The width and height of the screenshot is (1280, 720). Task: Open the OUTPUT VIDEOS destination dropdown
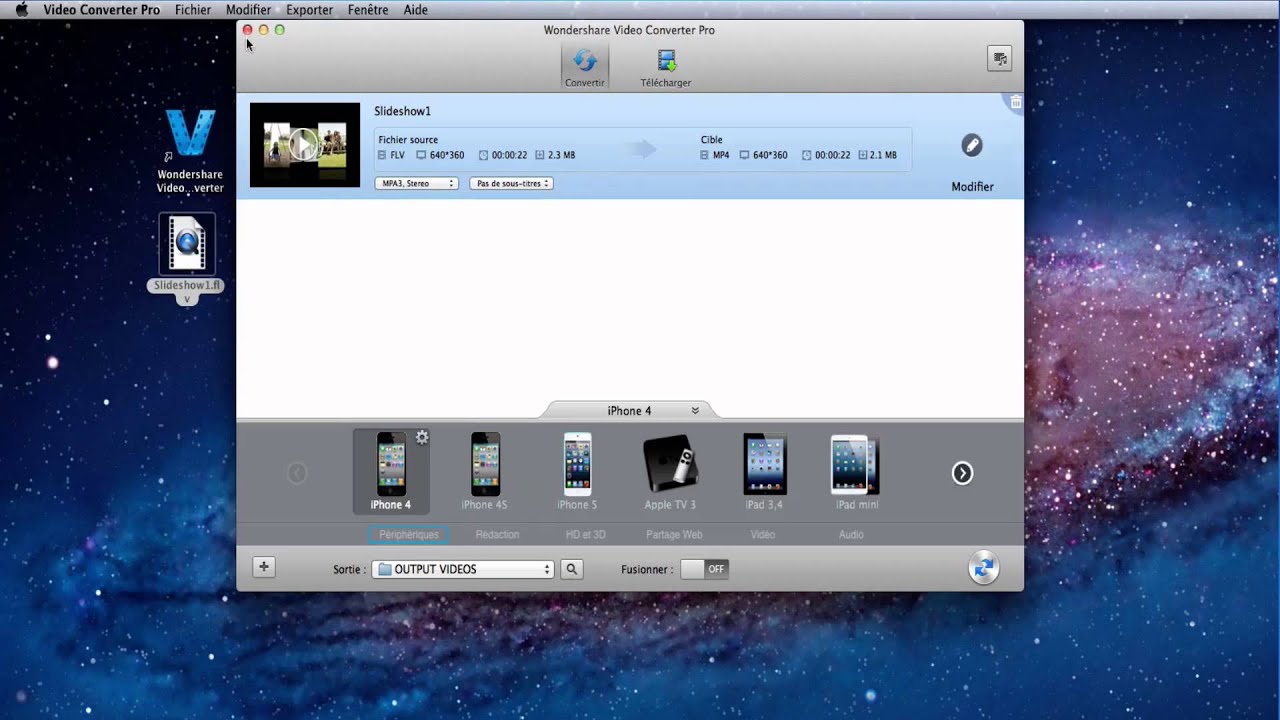463,569
